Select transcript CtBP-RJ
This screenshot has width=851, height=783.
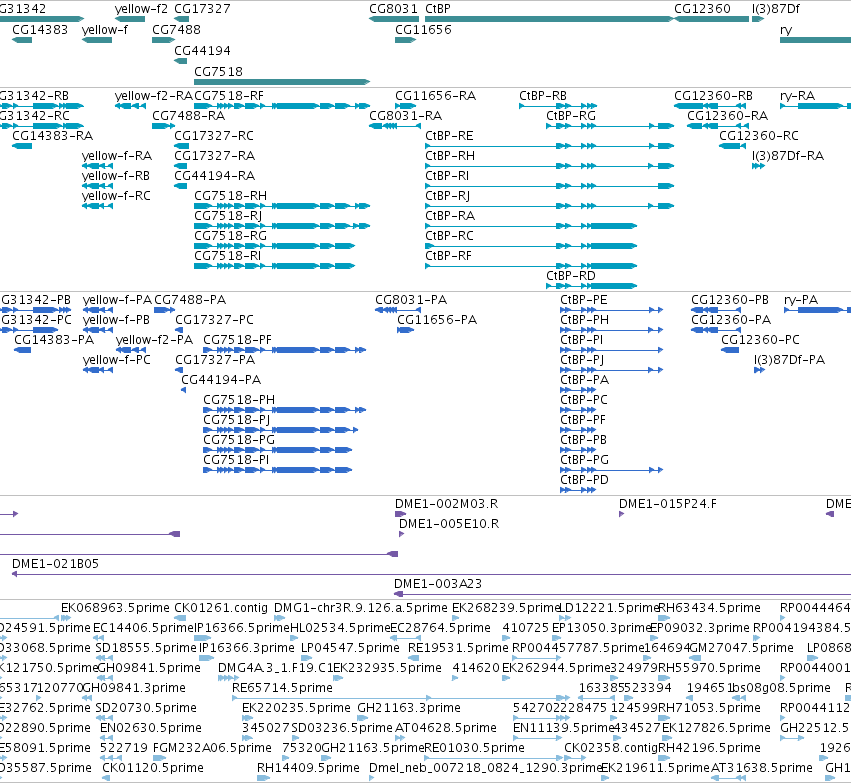click(448, 195)
